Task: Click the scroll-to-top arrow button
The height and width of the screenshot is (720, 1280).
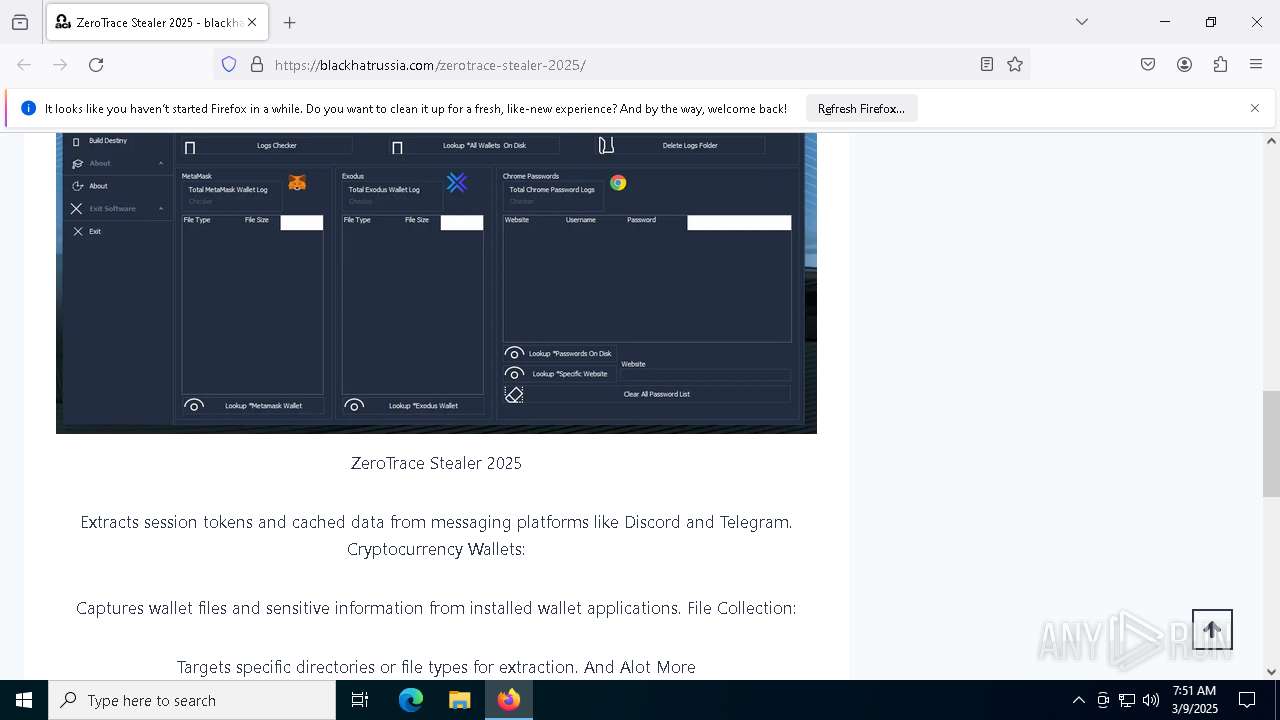Action: pos(1212,630)
